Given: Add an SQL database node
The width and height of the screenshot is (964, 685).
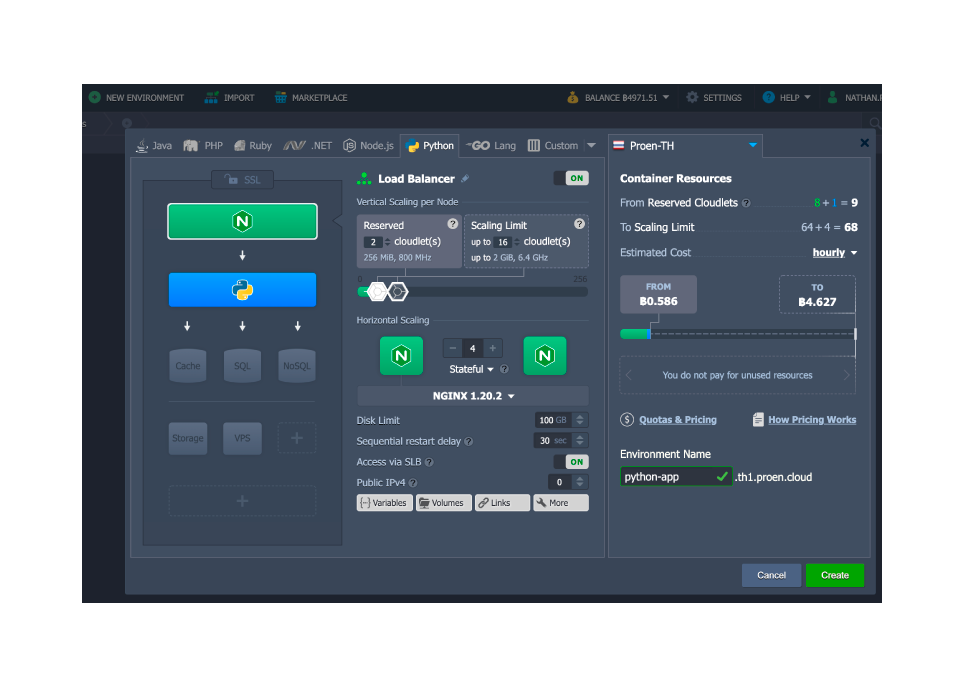Looking at the screenshot, I should point(242,366).
